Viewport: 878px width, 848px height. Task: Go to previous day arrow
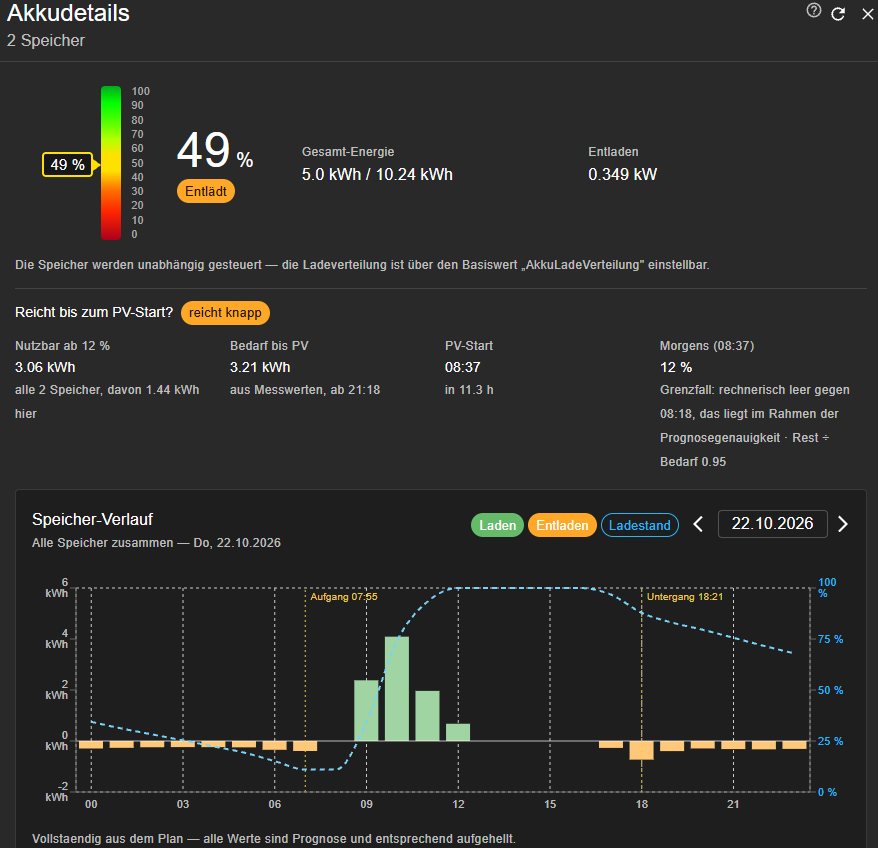[698, 524]
